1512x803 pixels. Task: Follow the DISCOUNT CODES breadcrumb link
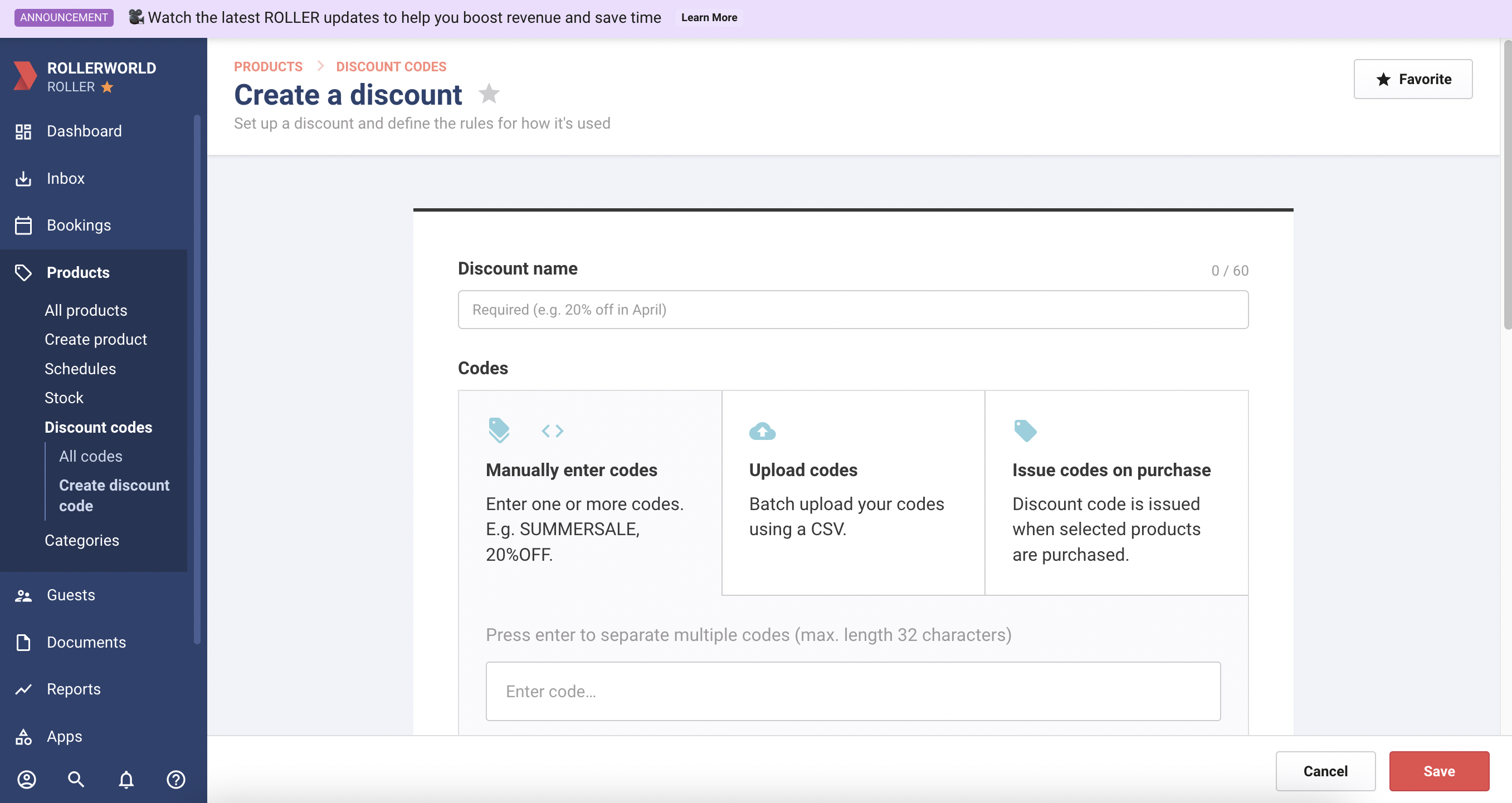(x=391, y=66)
